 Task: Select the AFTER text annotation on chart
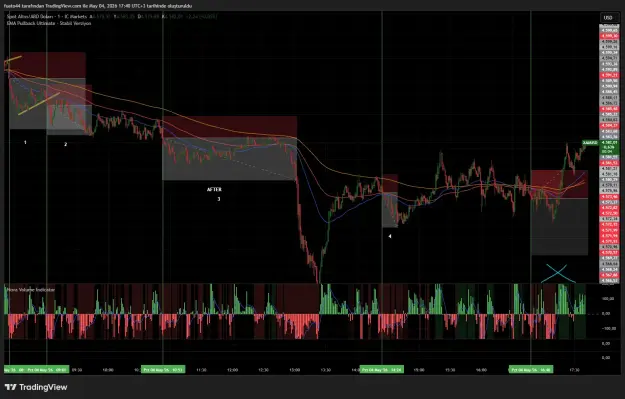[214, 189]
